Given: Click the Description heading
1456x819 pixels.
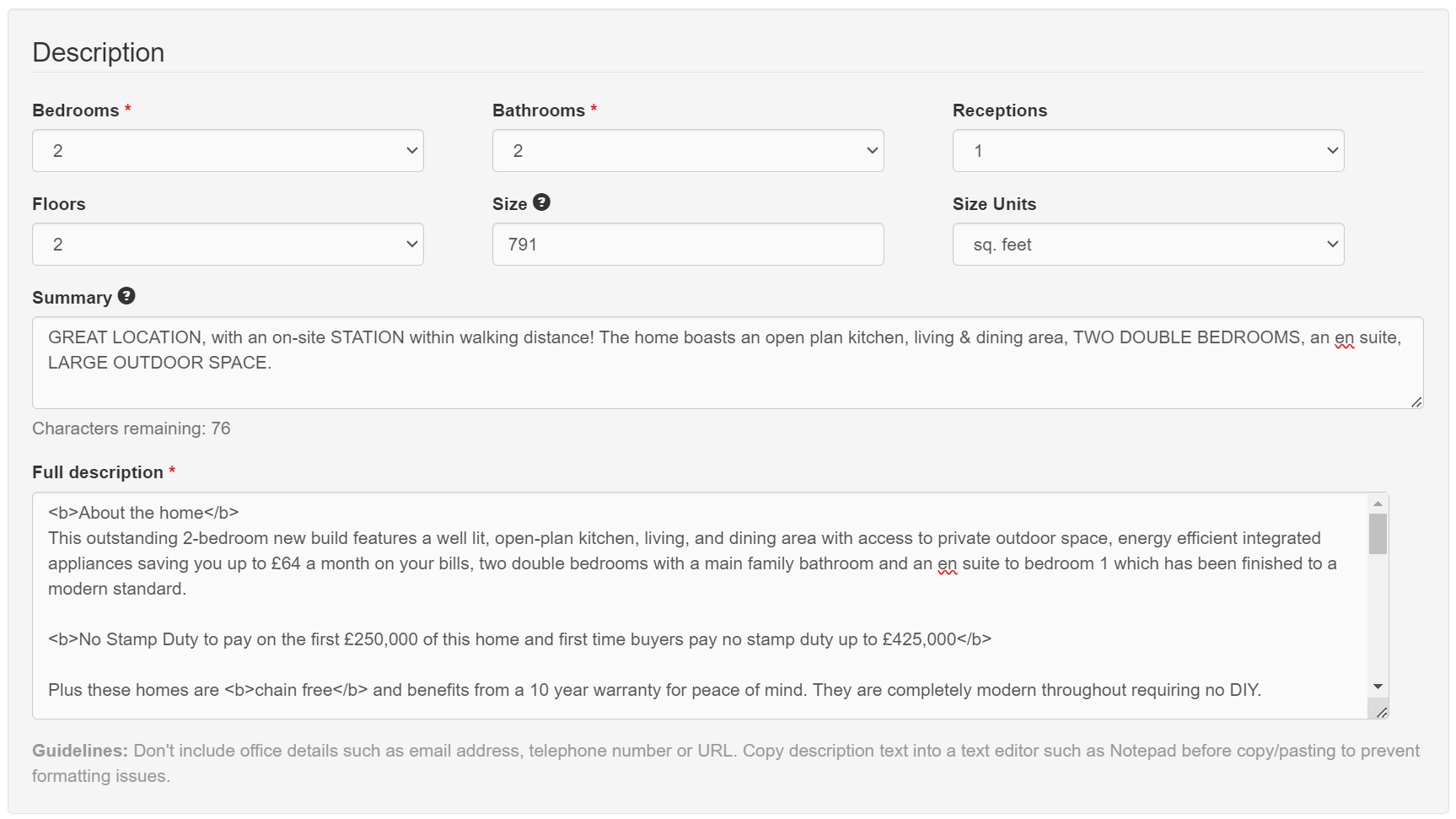Looking at the screenshot, I should [98, 52].
